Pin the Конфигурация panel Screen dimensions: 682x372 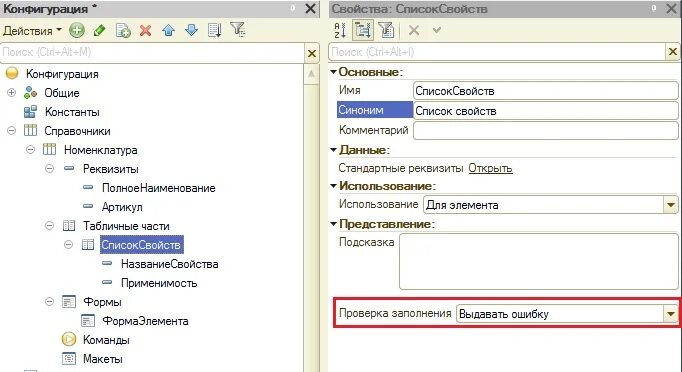[293, 8]
